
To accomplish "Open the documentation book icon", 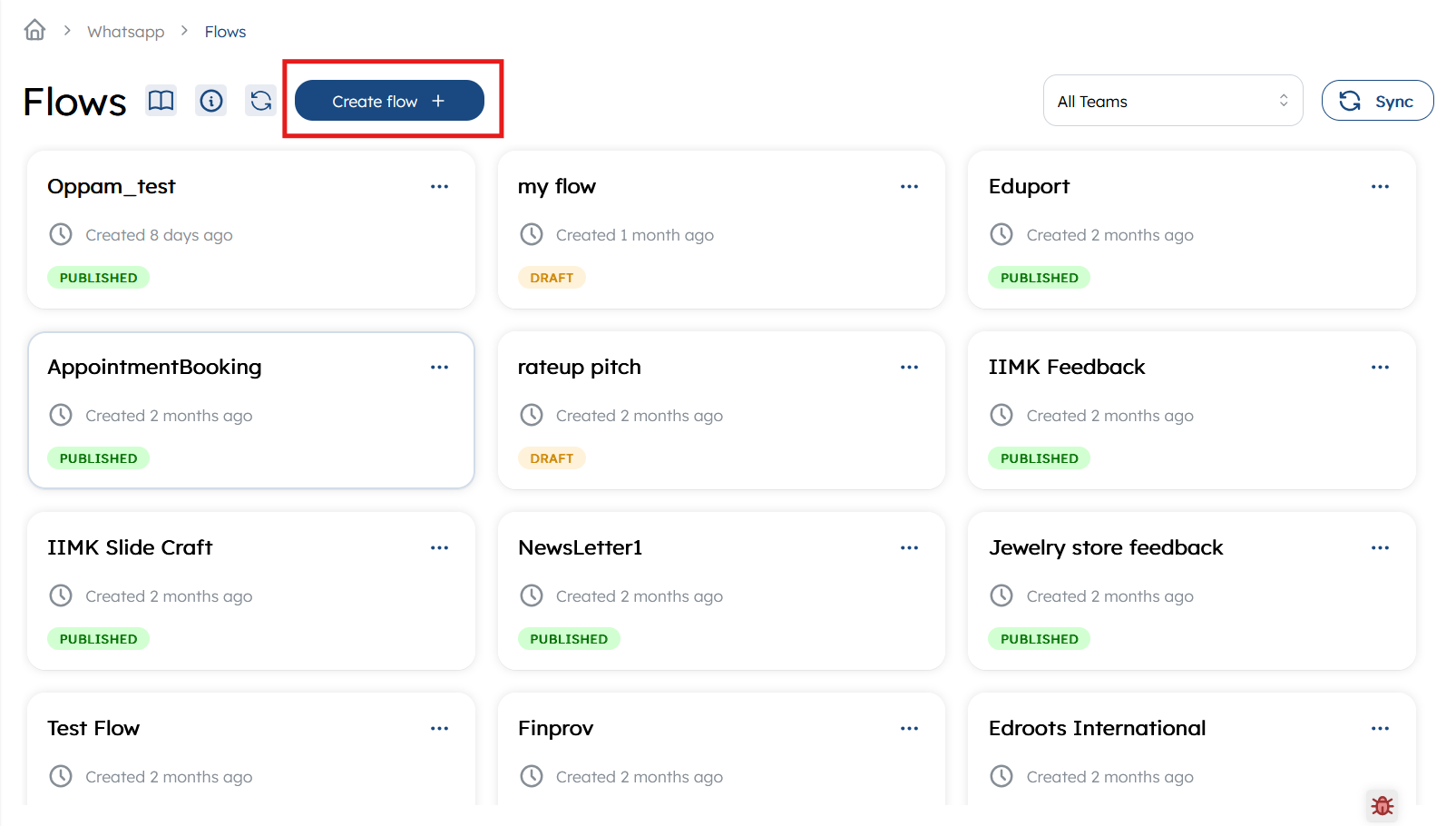I will 161,101.
